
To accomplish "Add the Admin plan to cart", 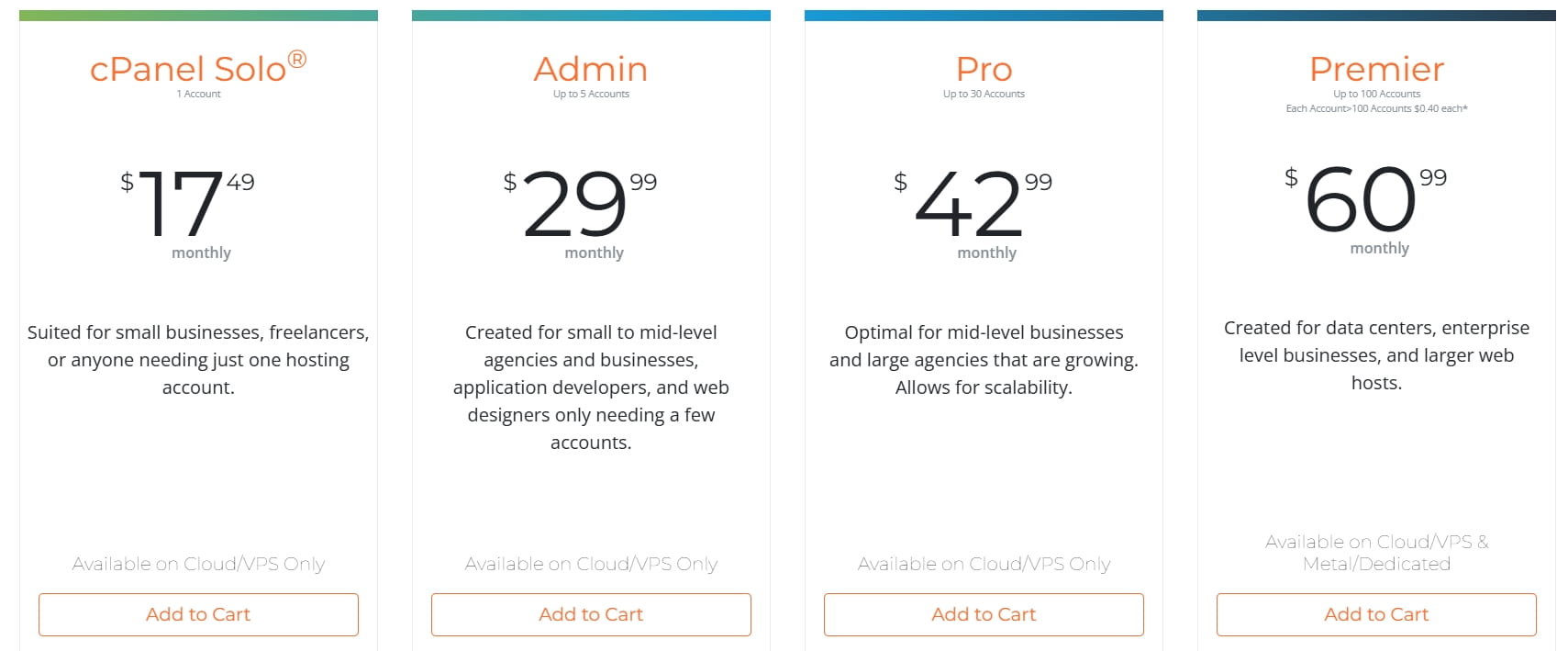I will (x=591, y=614).
